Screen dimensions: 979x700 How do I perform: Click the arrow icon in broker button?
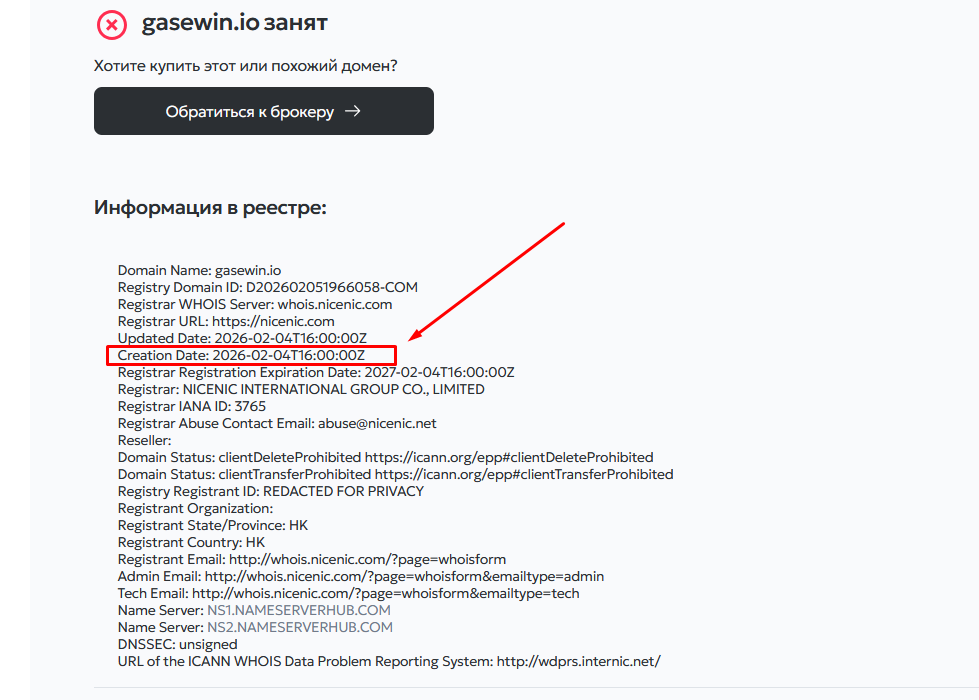[x=352, y=111]
